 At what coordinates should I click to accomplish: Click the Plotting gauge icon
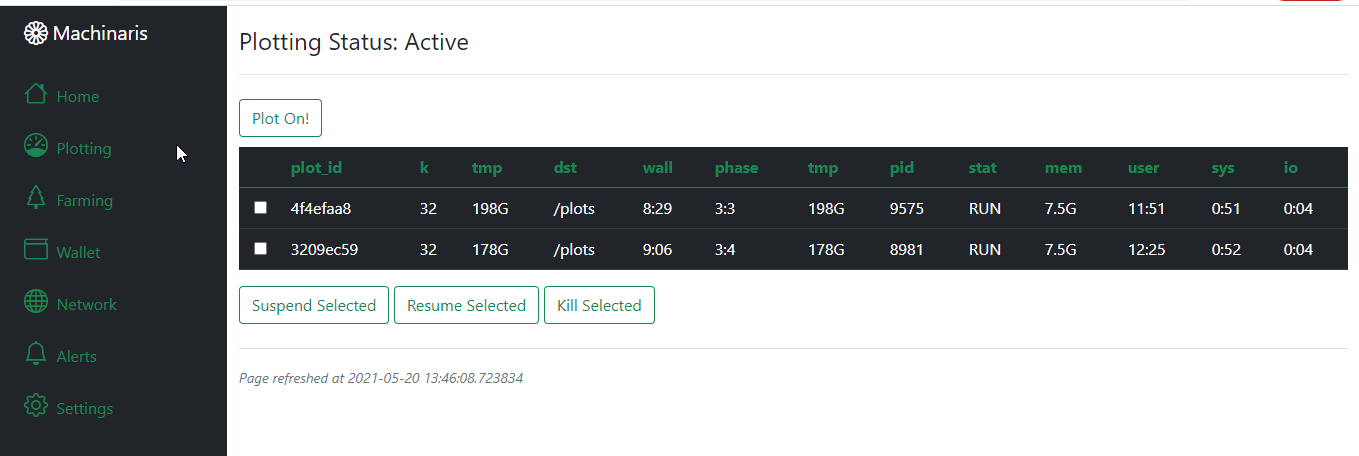[36, 146]
